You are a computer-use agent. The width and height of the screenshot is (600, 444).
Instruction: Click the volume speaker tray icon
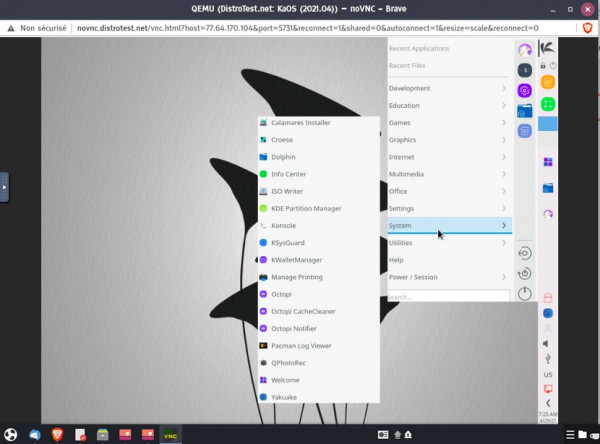tap(547, 343)
